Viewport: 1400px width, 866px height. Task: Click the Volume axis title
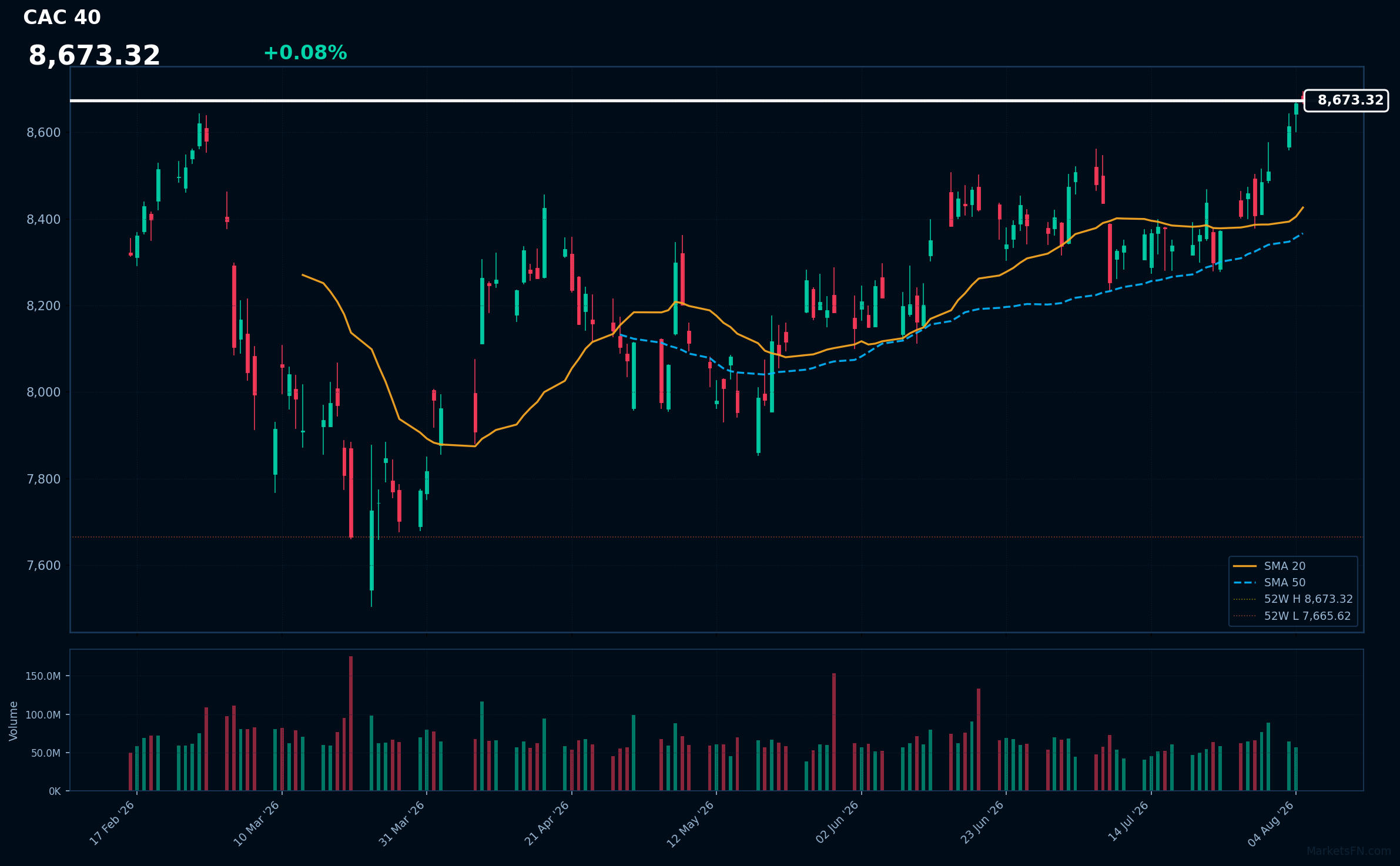click(14, 721)
